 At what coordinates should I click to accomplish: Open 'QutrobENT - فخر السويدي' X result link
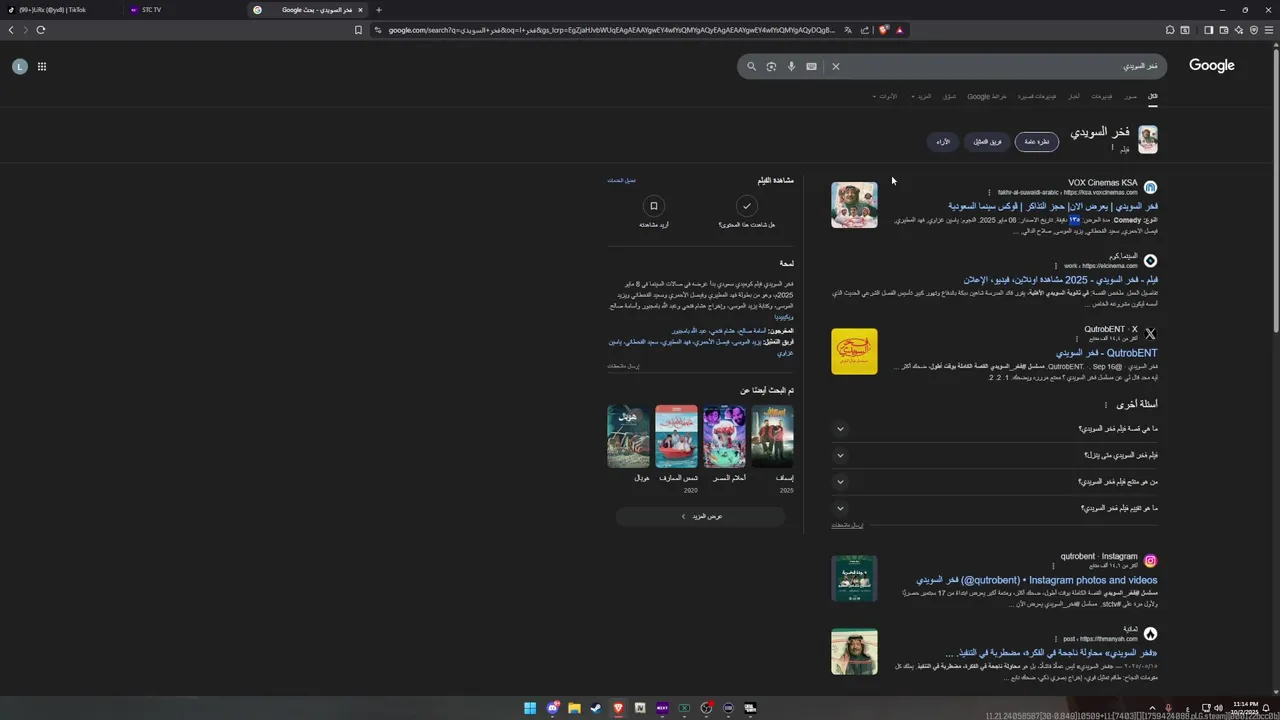click(1107, 353)
